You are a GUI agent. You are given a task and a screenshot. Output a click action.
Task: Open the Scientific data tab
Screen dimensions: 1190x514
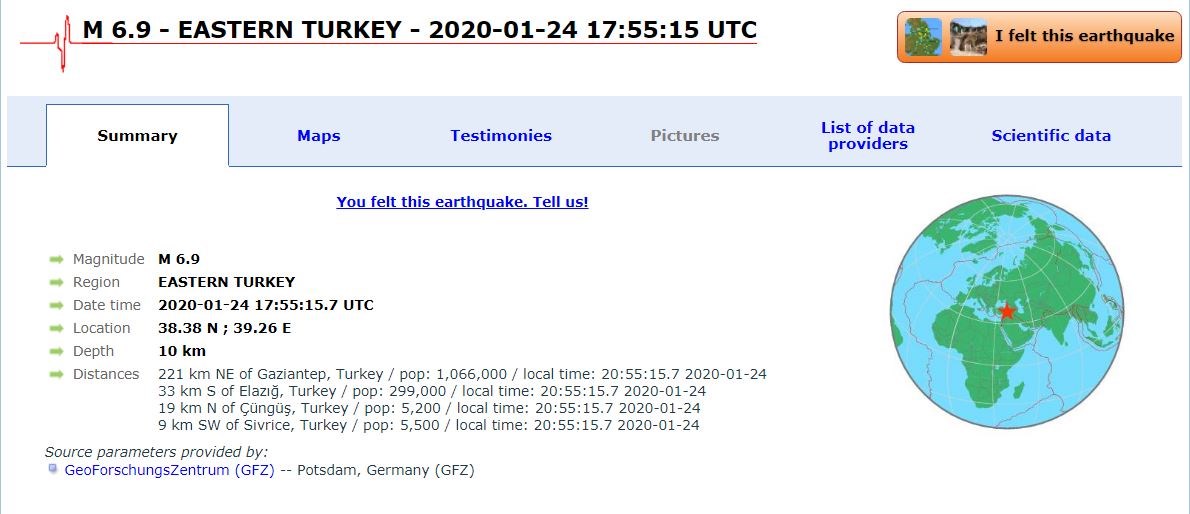coord(1051,136)
